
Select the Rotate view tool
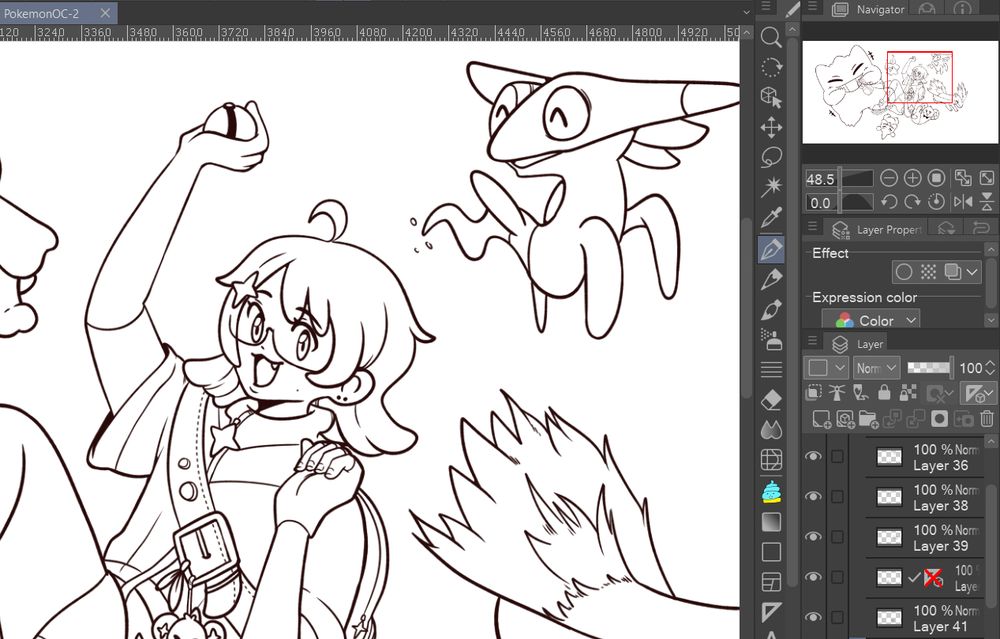771,67
